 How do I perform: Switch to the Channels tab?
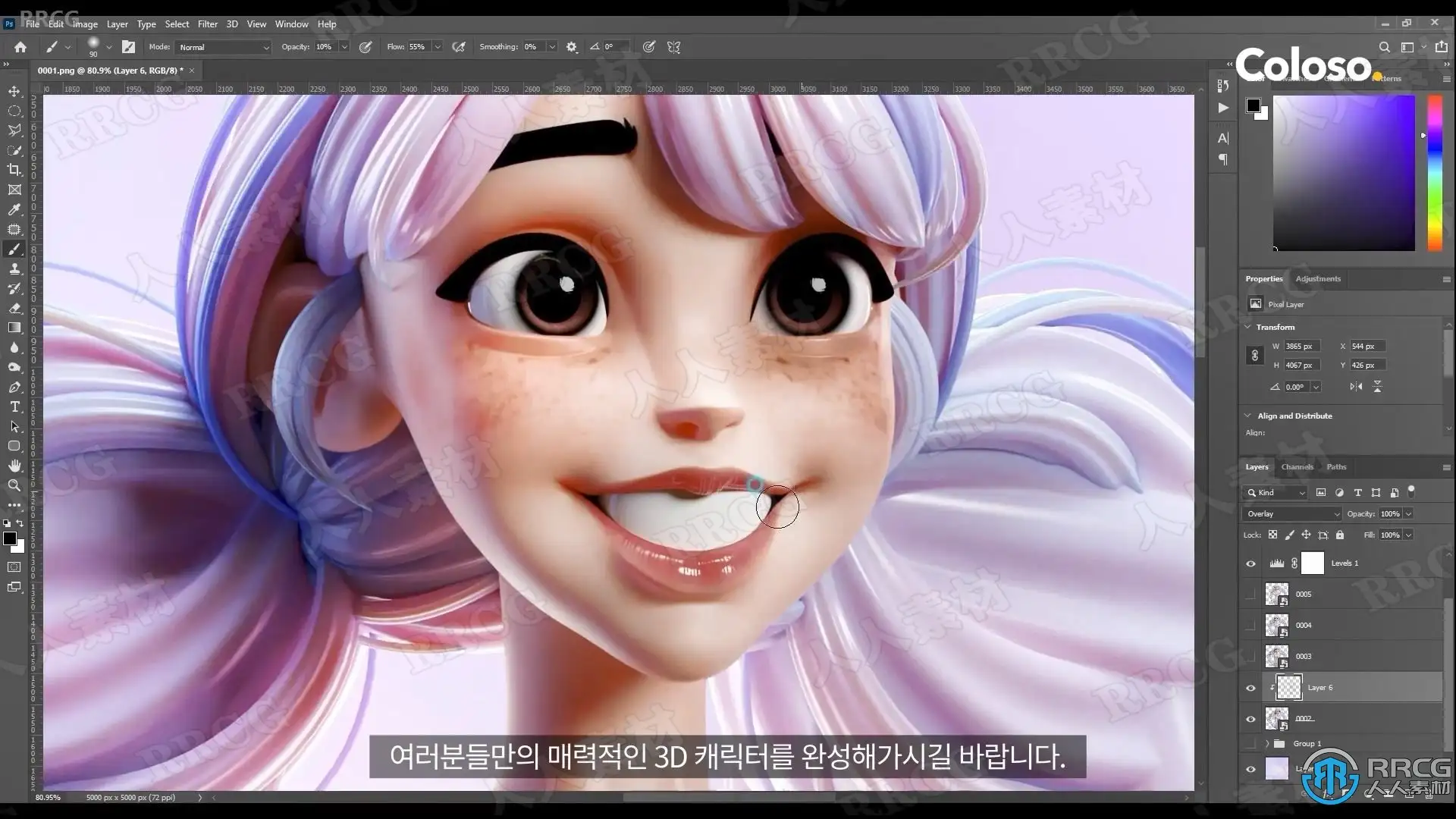pyautogui.click(x=1297, y=467)
